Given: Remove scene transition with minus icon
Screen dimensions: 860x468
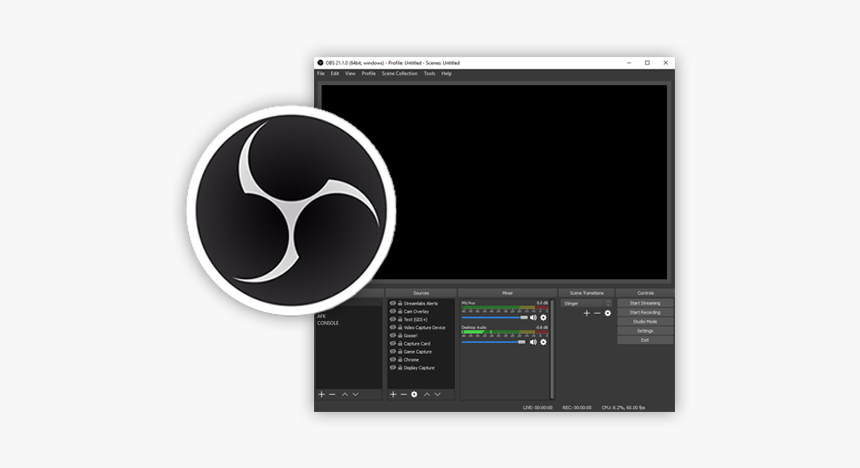Looking at the screenshot, I should pyautogui.click(x=597, y=313).
